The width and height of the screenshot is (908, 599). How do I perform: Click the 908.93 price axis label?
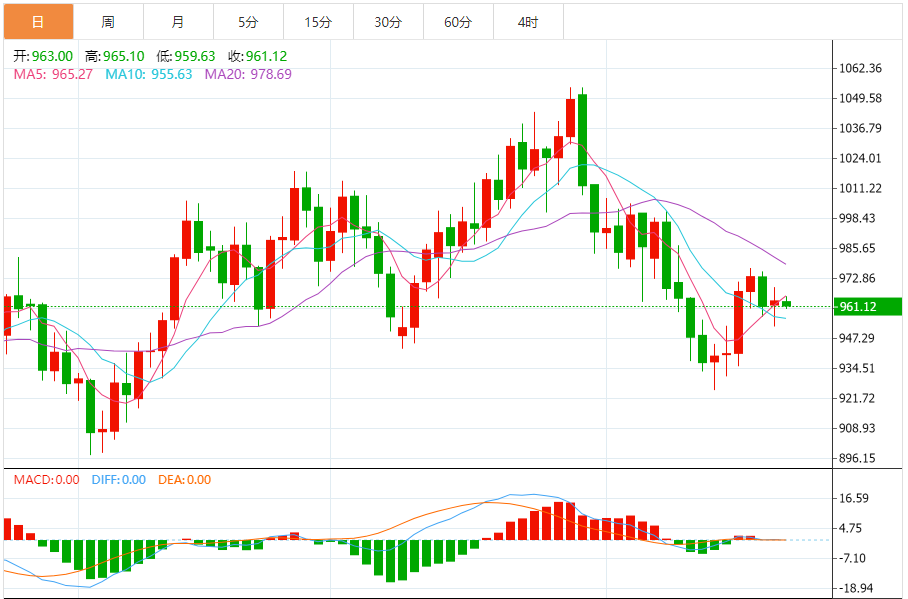point(858,429)
